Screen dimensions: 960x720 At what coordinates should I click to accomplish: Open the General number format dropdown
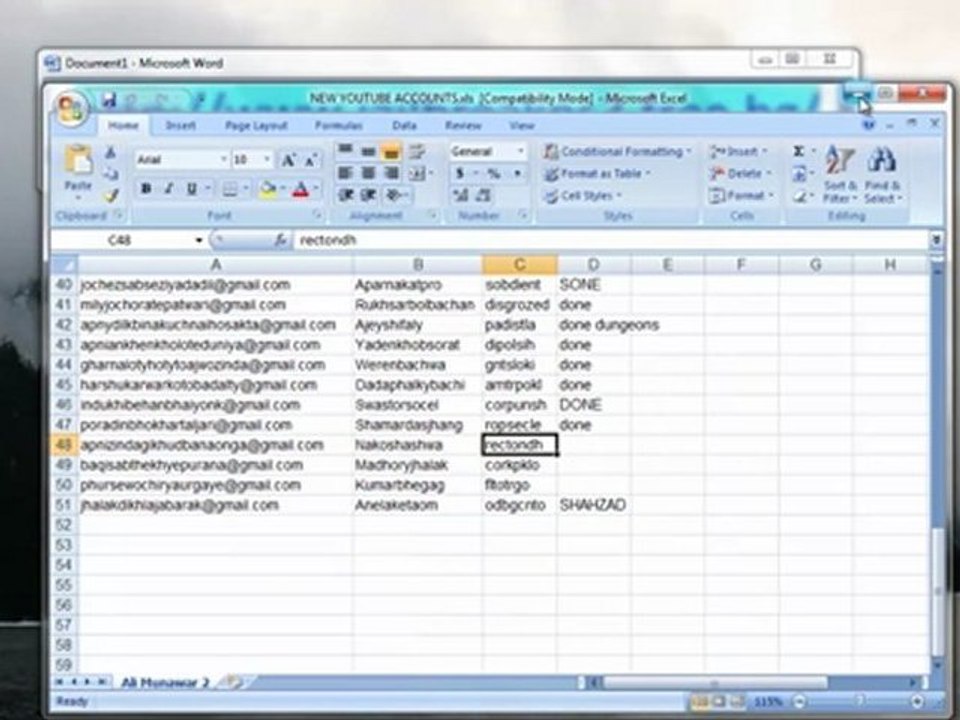pos(520,151)
